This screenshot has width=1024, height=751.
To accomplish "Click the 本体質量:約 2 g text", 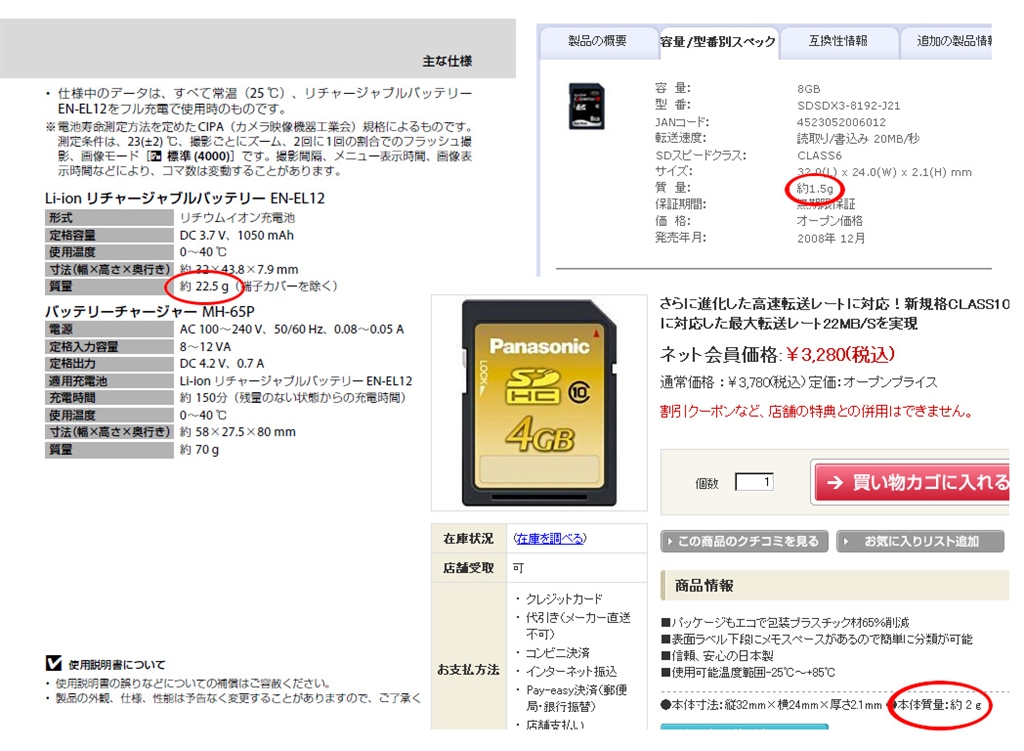I will click(938, 705).
